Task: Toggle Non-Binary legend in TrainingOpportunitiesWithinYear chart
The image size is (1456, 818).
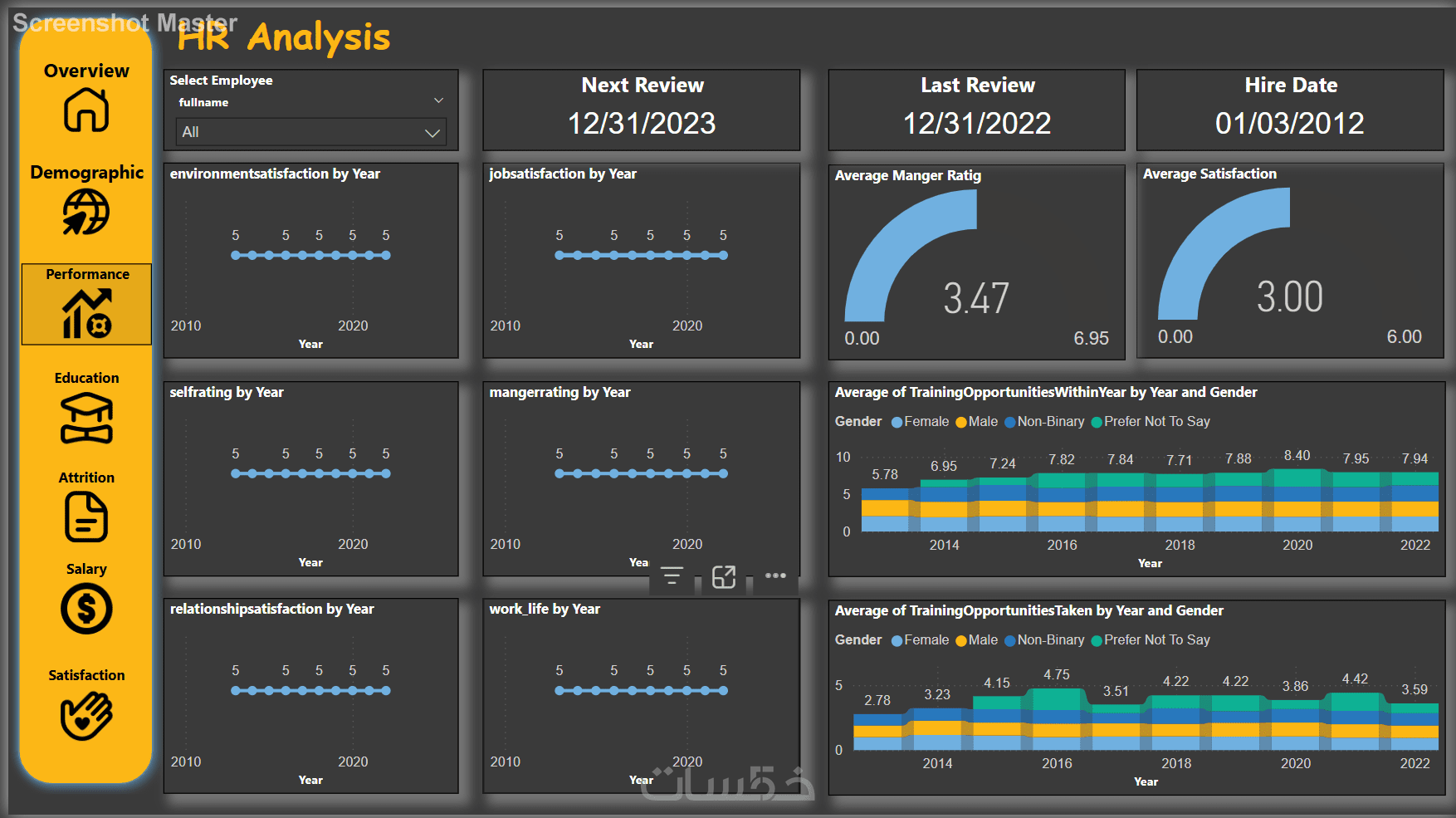Action: click(1044, 422)
